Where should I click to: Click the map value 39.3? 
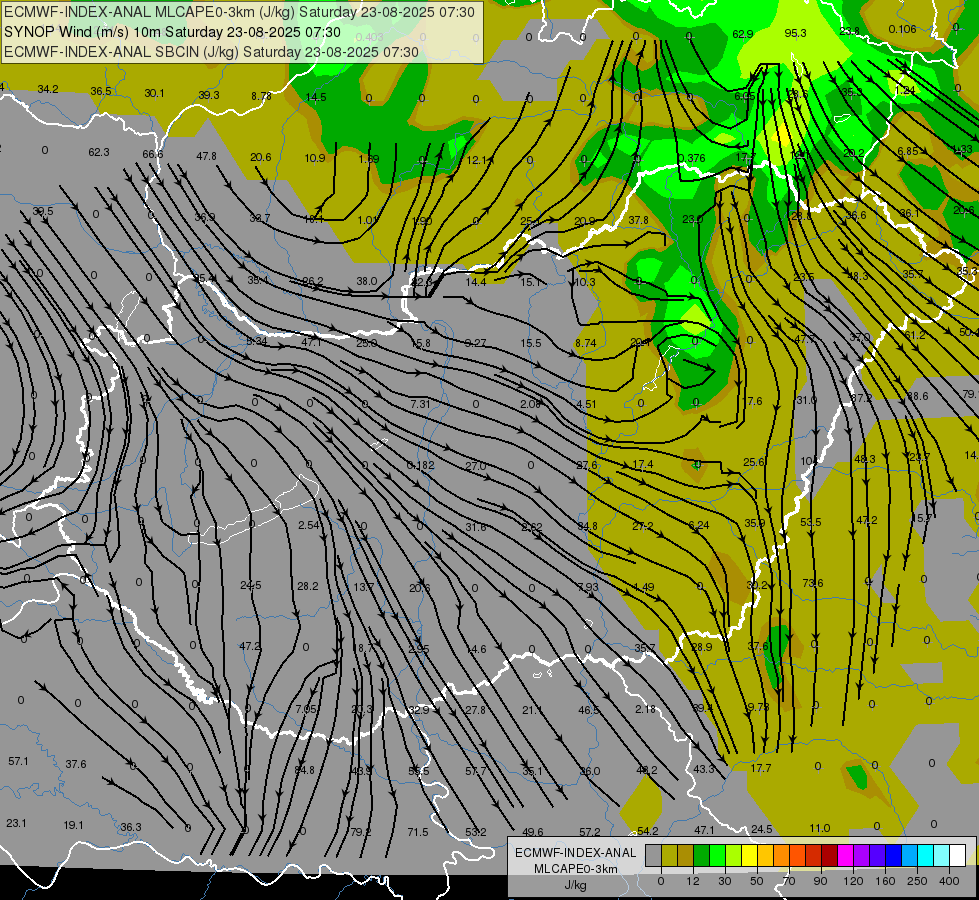point(209,95)
